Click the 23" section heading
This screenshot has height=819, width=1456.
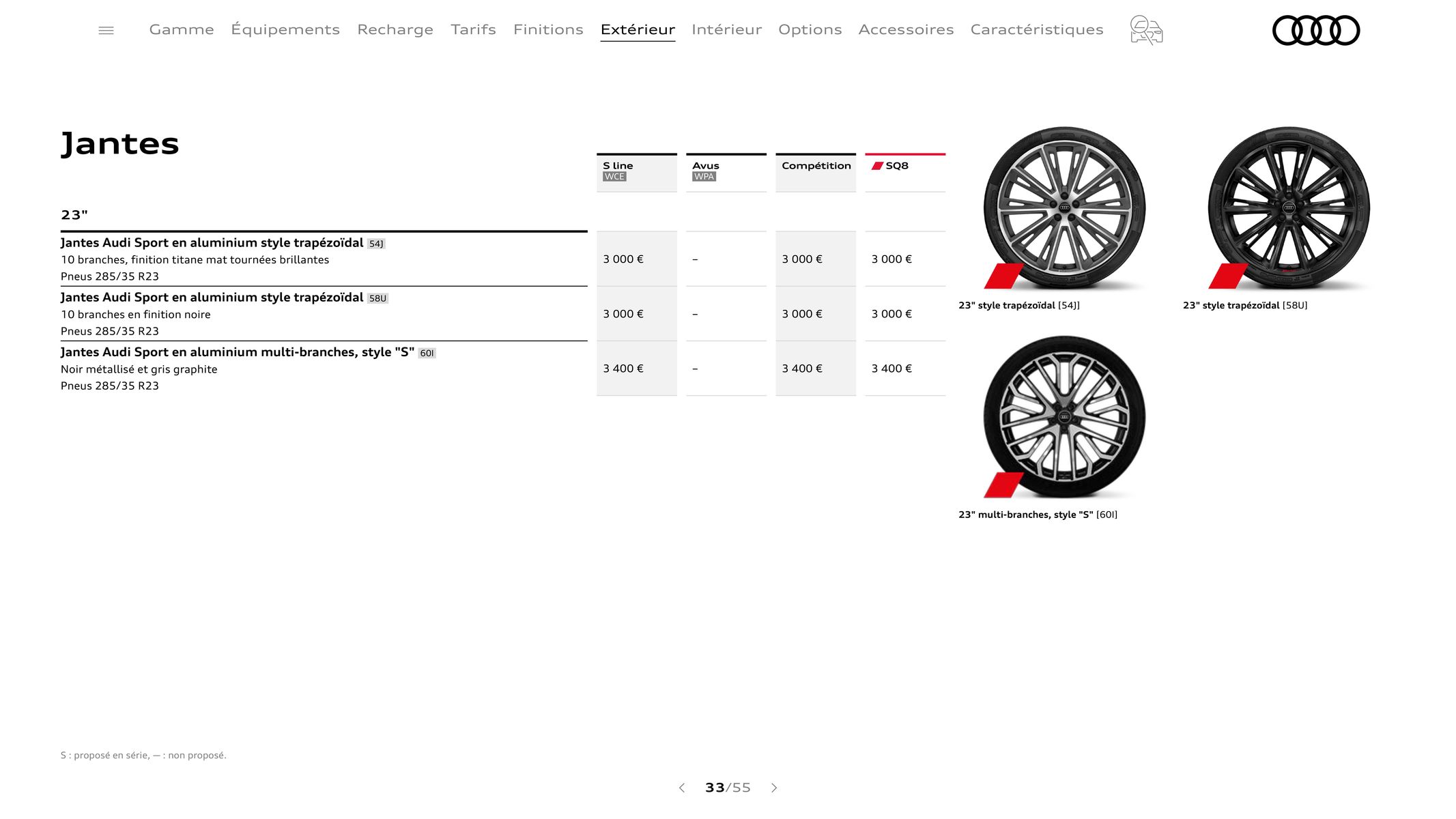(x=74, y=215)
